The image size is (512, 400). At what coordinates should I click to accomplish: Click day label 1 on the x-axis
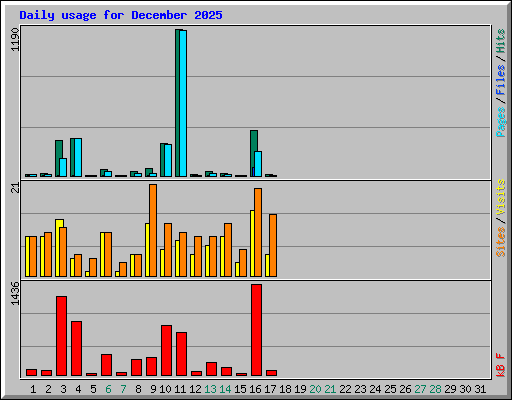(x=33, y=389)
